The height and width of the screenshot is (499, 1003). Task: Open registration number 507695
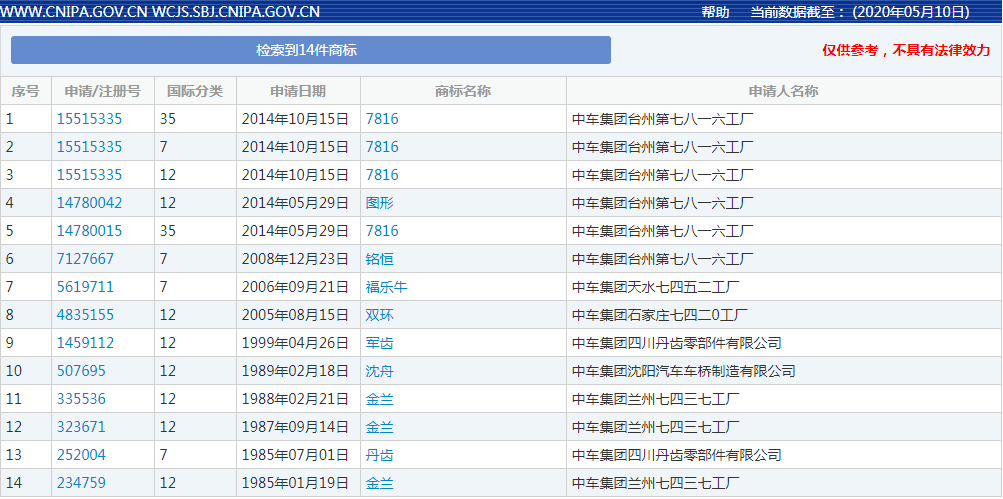click(x=81, y=371)
